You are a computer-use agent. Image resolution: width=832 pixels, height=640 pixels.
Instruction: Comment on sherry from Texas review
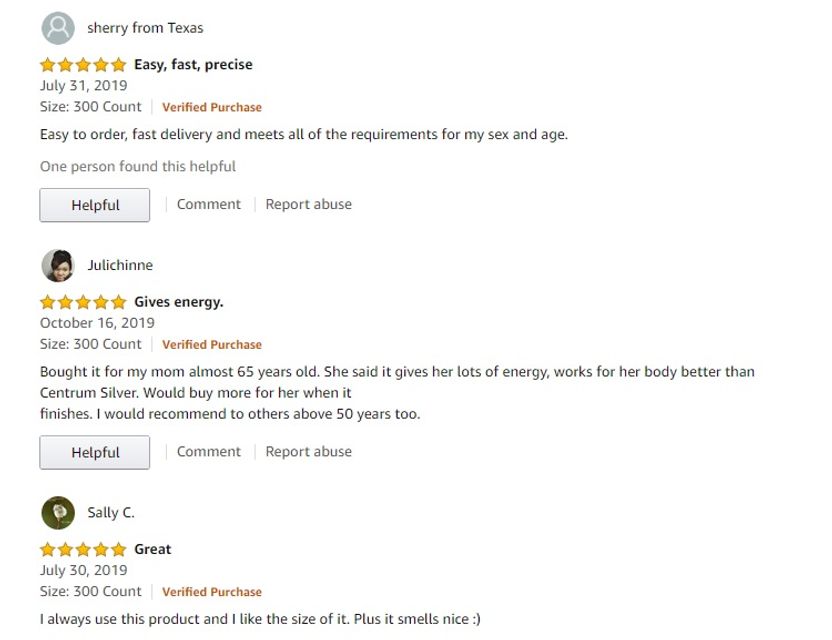pyautogui.click(x=209, y=204)
